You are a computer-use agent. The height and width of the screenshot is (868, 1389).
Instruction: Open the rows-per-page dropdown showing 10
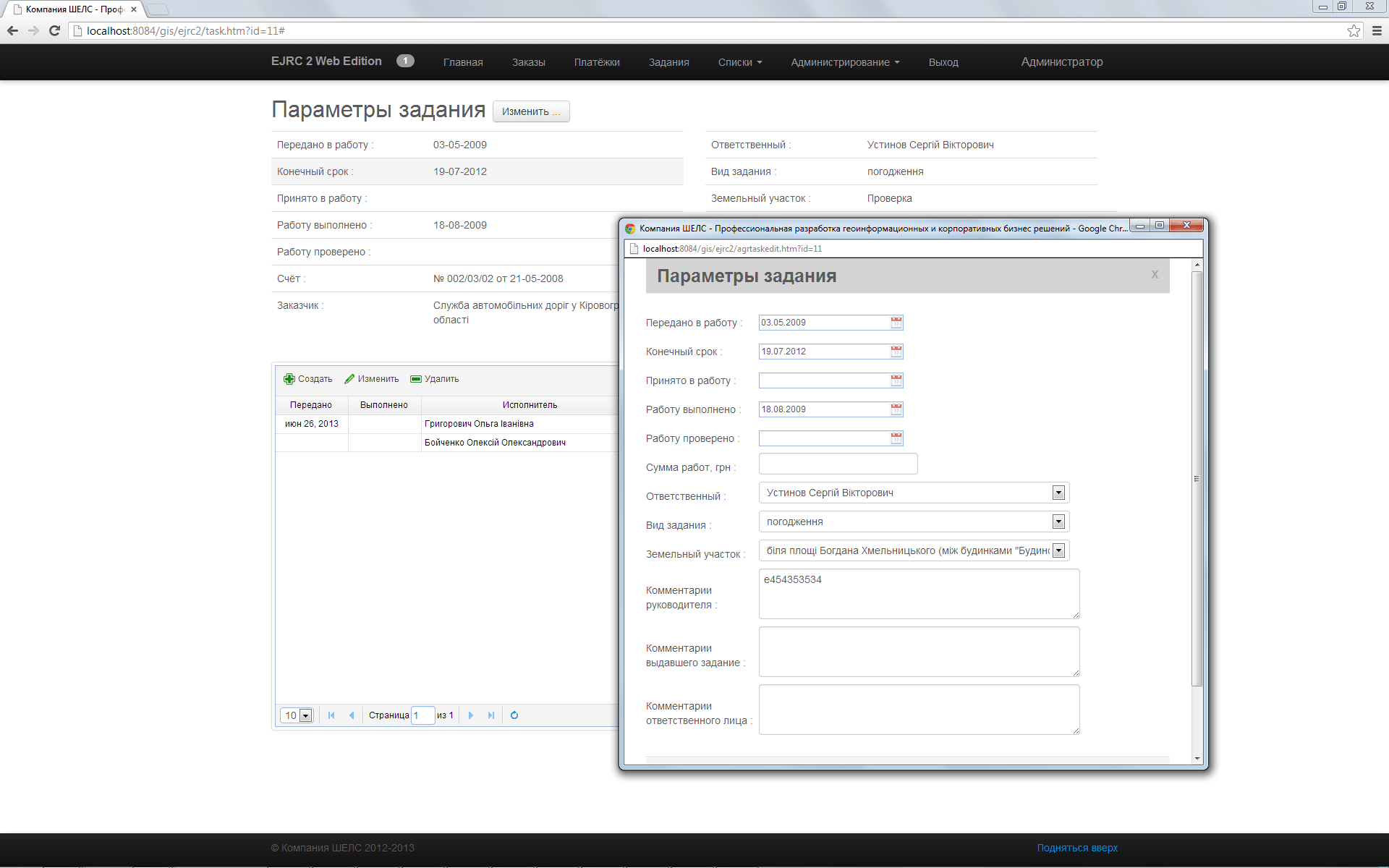tap(305, 715)
